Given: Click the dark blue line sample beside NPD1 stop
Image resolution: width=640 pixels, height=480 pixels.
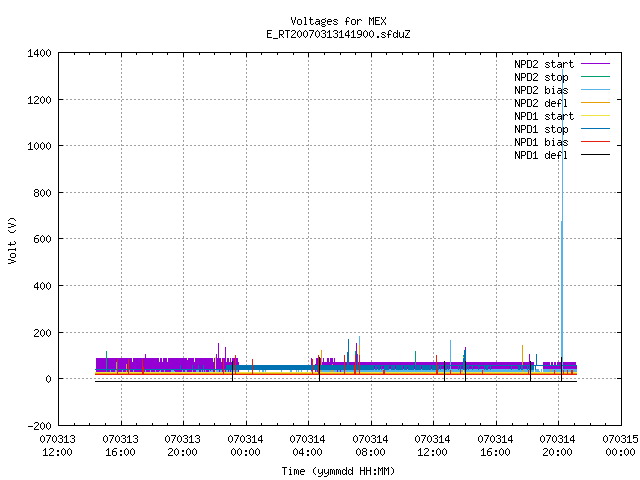Looking at the screenshot, I should point(596,129).
